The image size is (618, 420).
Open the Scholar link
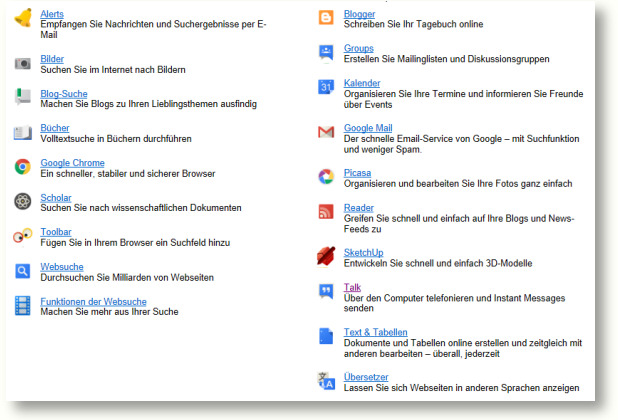tap(56, 198)
